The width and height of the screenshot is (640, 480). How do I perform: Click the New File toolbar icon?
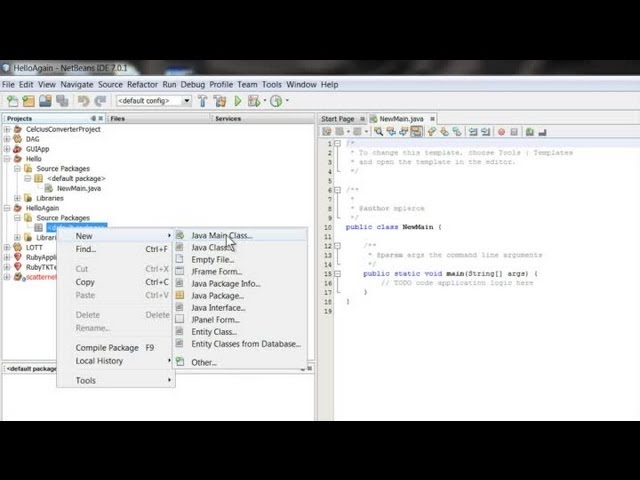[x=13, y=101]
